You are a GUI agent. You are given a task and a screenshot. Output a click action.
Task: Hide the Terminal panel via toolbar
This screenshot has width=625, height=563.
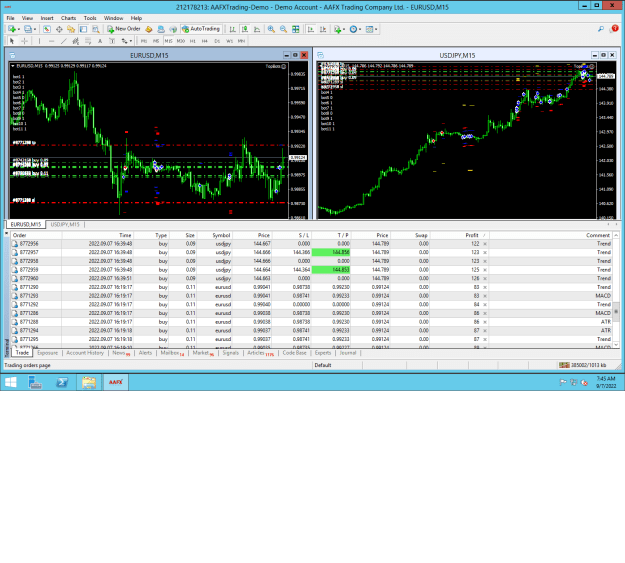coord(83,29)
